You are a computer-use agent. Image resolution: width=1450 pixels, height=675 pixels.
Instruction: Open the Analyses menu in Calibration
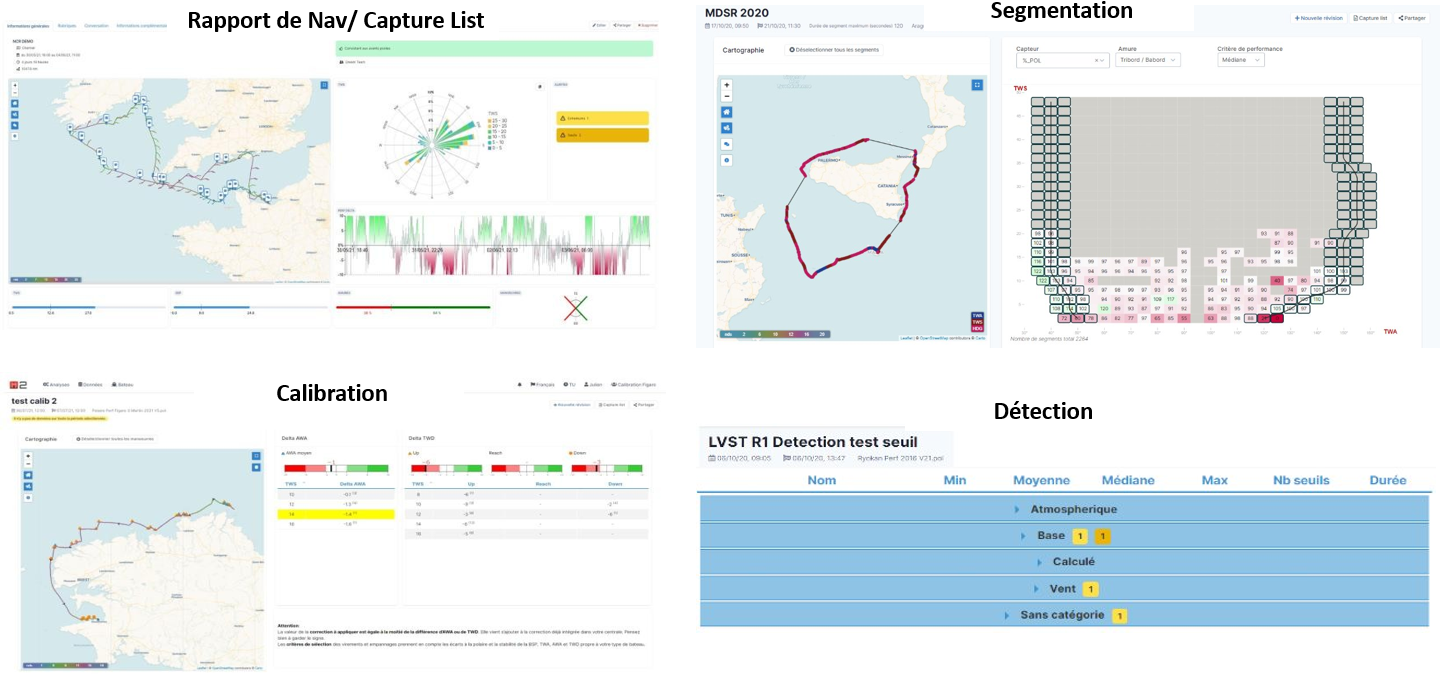click(54, 384)
